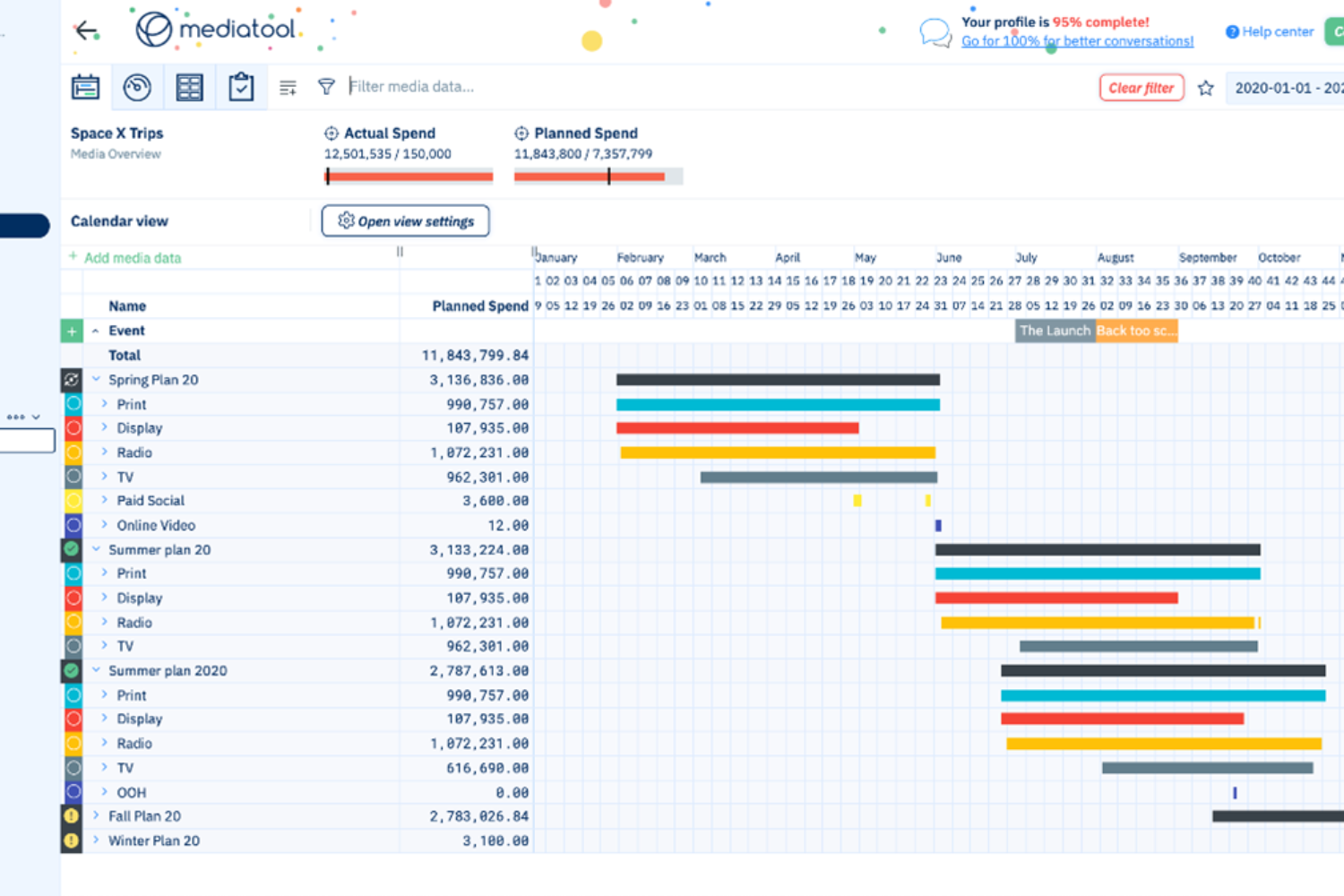Click the Clear filter button
The image size is (1344, 896).
point(1141,88)
